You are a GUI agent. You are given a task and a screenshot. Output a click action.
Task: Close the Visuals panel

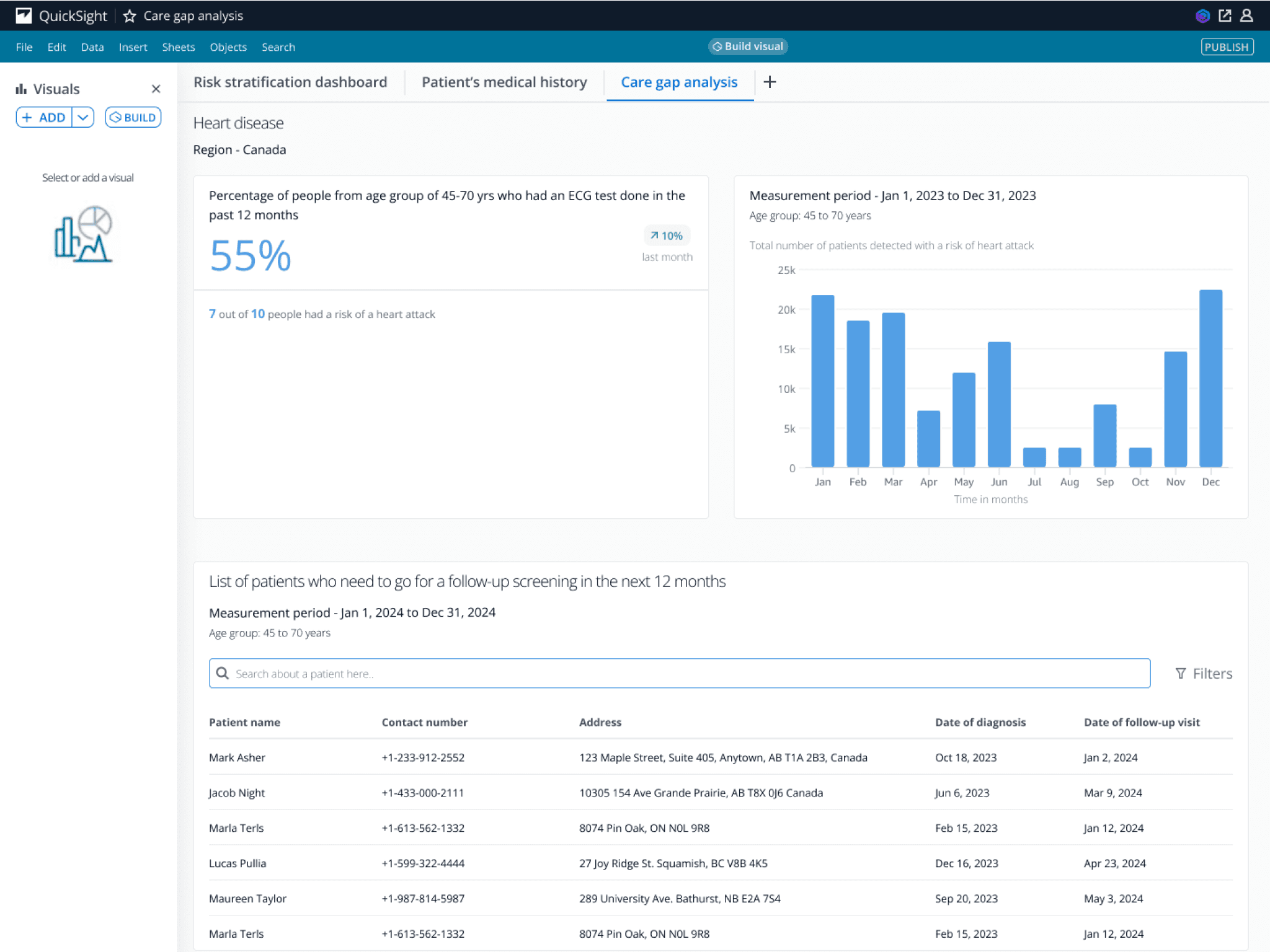pyautogui.click(x=156, y=89)
